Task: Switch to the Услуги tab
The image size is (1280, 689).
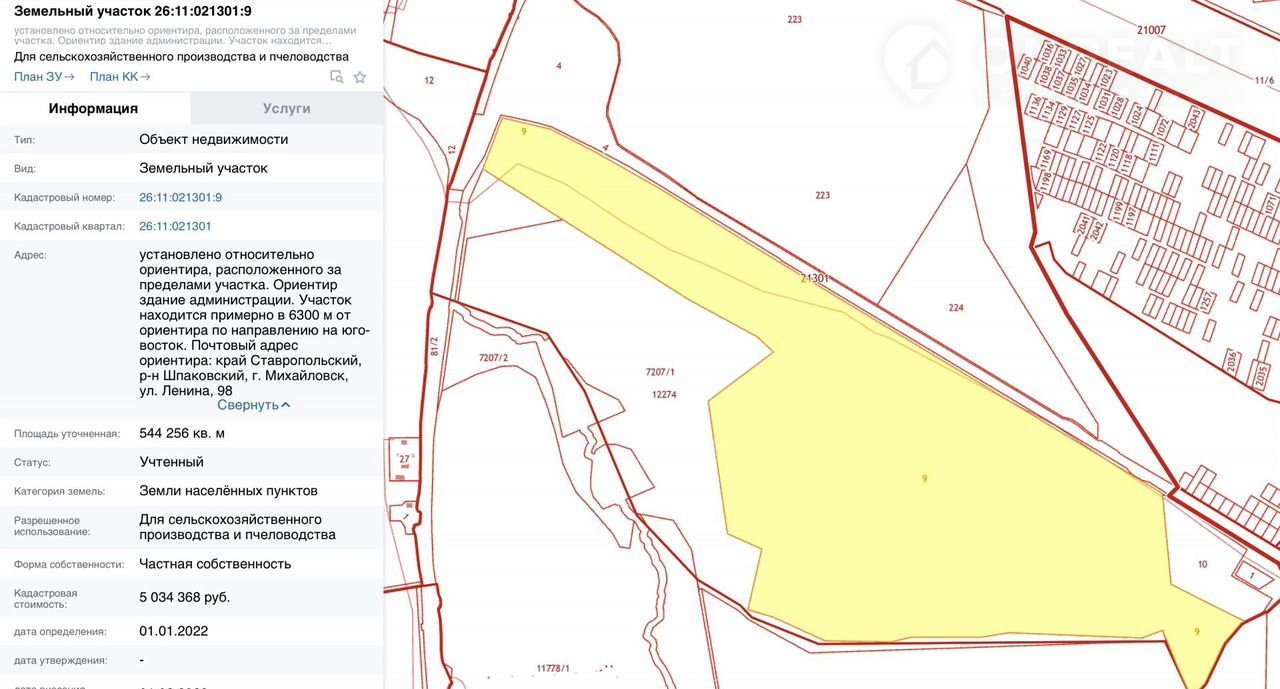Action: (x=287, y=108)
